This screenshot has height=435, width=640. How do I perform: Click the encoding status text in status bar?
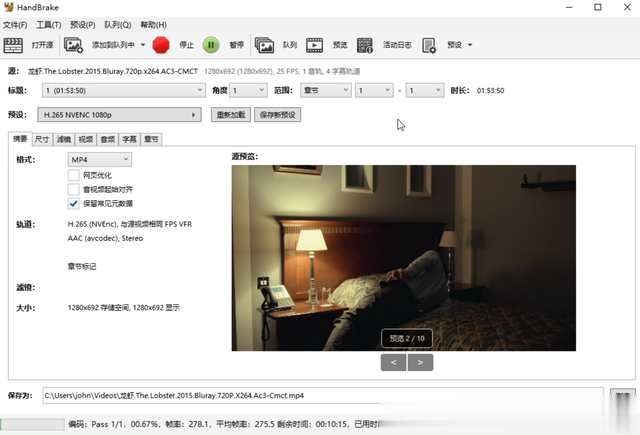point(224,424)
